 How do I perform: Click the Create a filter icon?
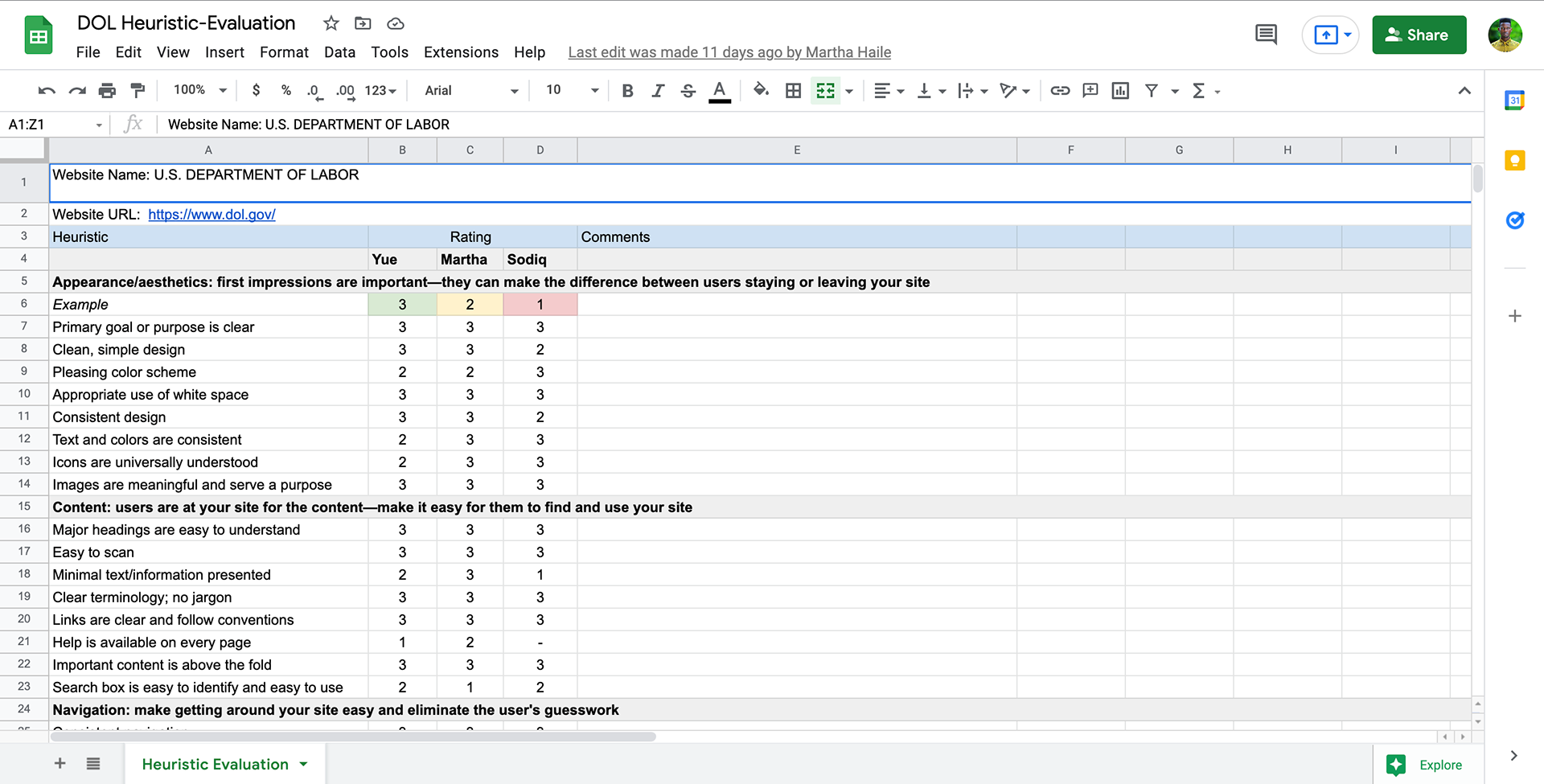[1152, 91]
